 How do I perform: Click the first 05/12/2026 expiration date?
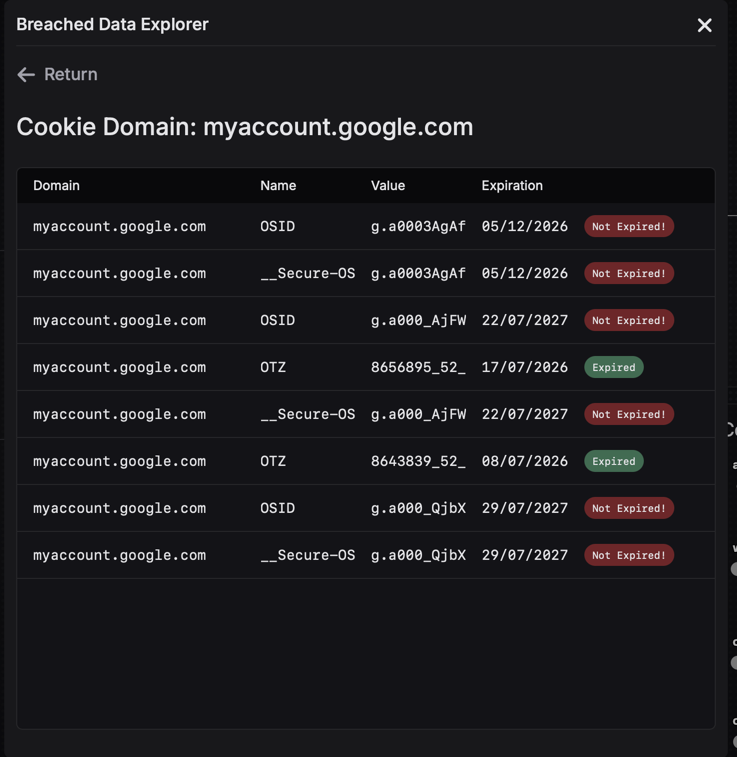coord(525,226)
